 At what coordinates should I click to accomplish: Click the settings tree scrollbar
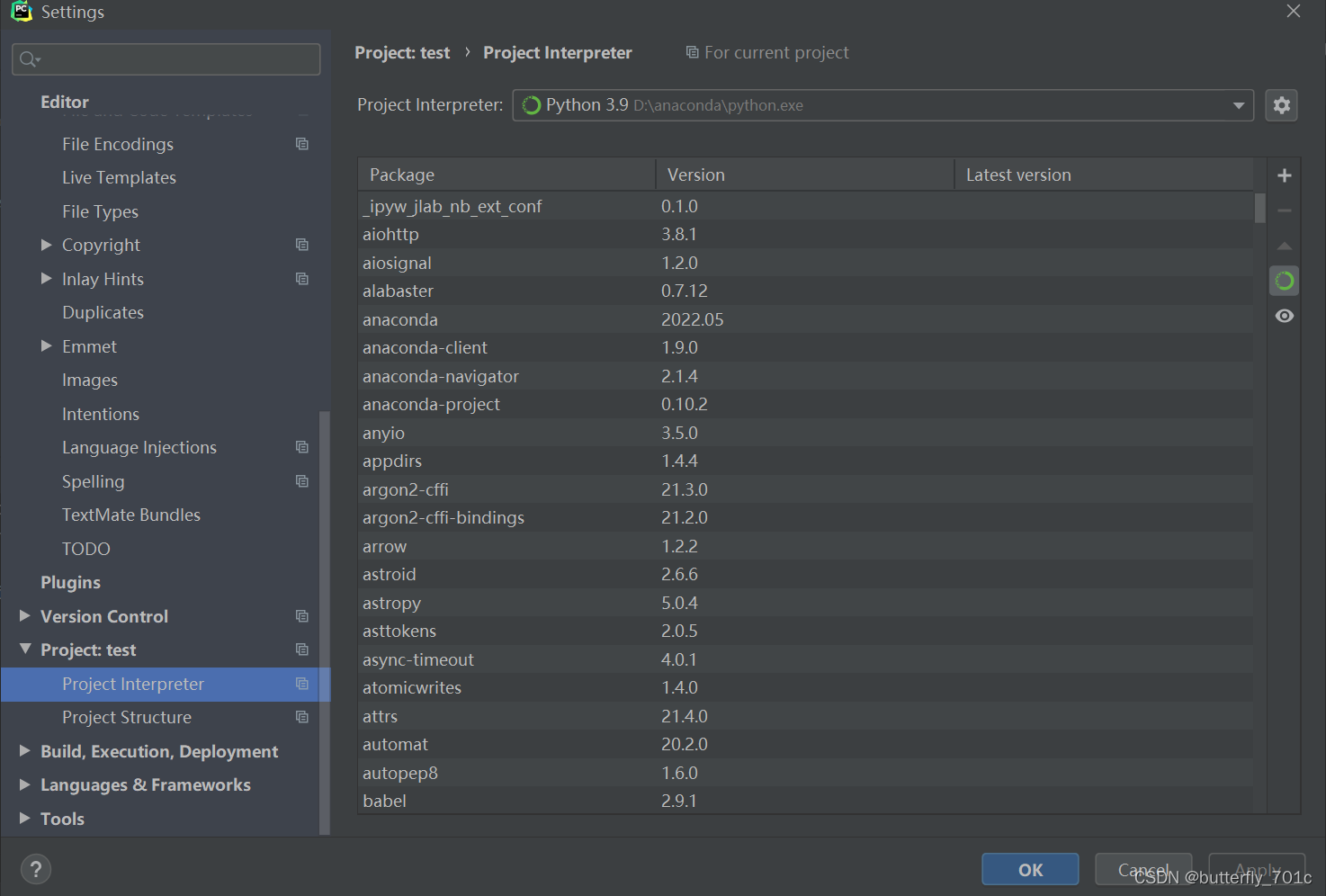(325, 623)
